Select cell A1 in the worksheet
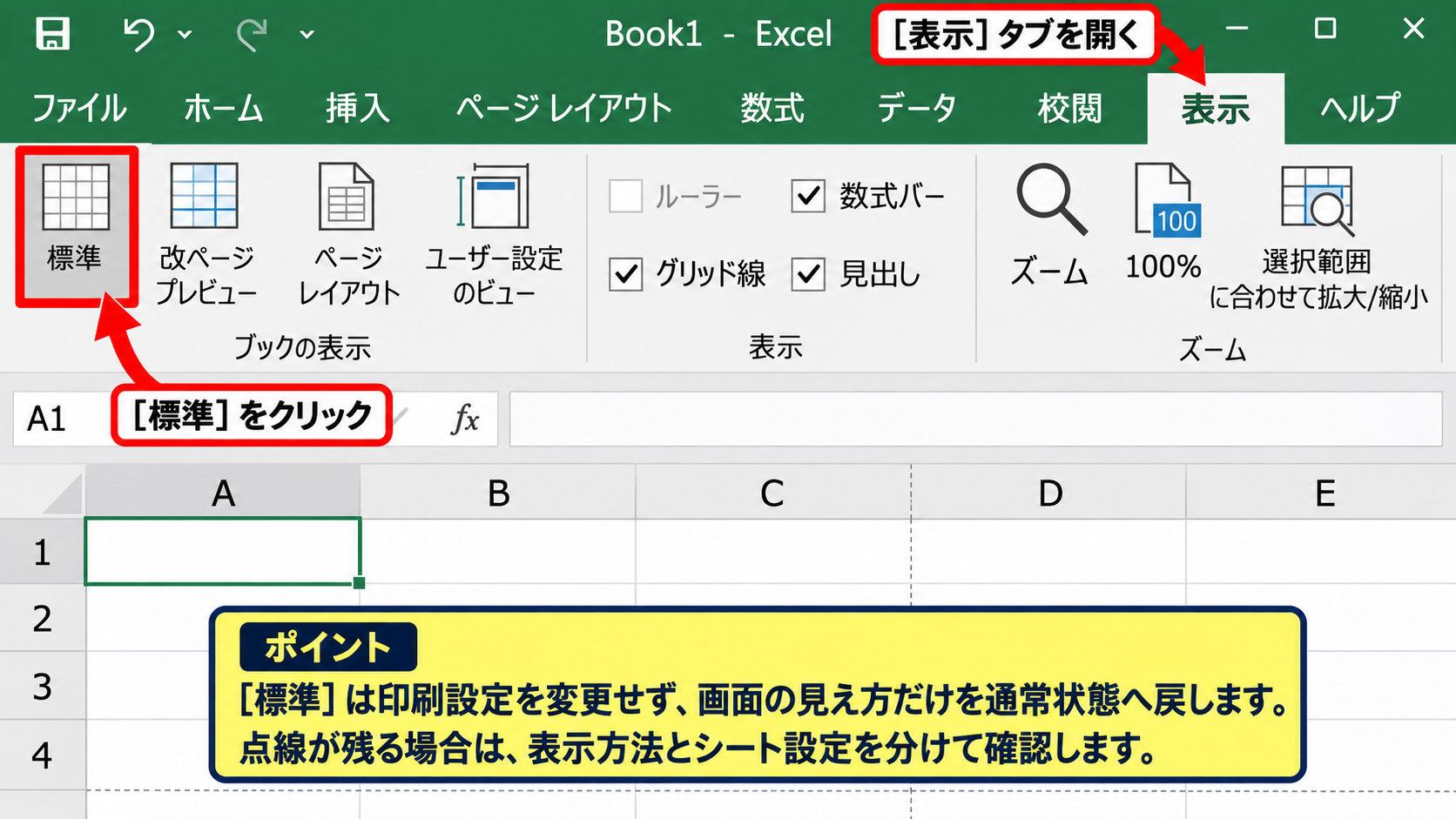This screenshot has height=819, width=1456. click(x=223, y=551)
